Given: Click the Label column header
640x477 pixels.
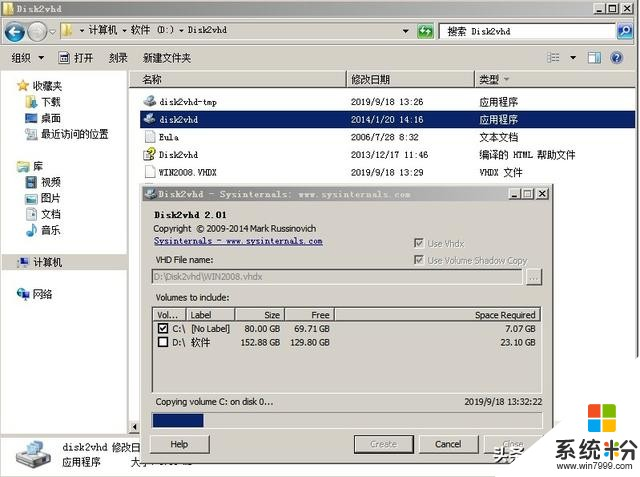Looking at the screenshot, I should pos(210,315).
